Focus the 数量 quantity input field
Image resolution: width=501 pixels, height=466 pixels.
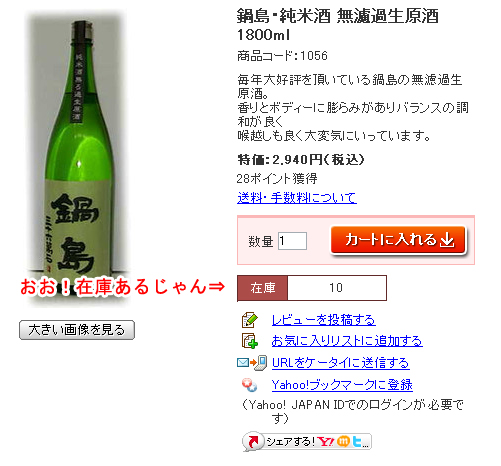[x=292, y=241]
